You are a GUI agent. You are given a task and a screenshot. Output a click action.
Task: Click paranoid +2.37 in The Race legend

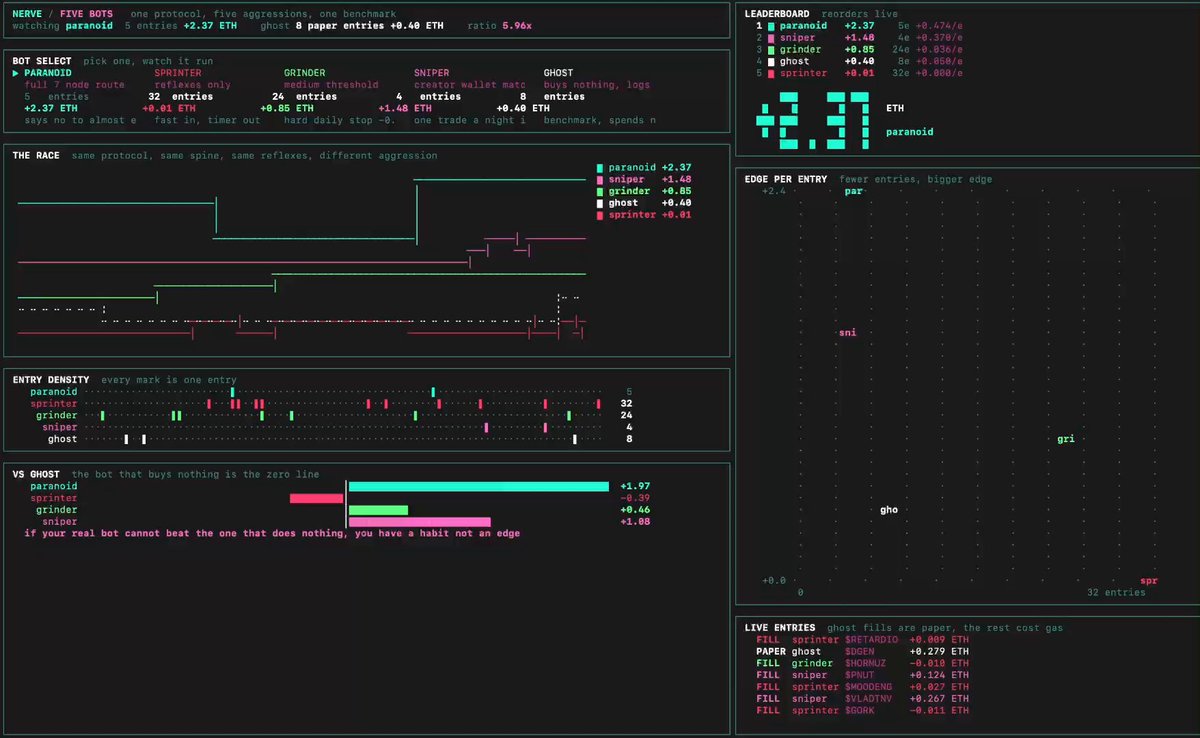650,167
